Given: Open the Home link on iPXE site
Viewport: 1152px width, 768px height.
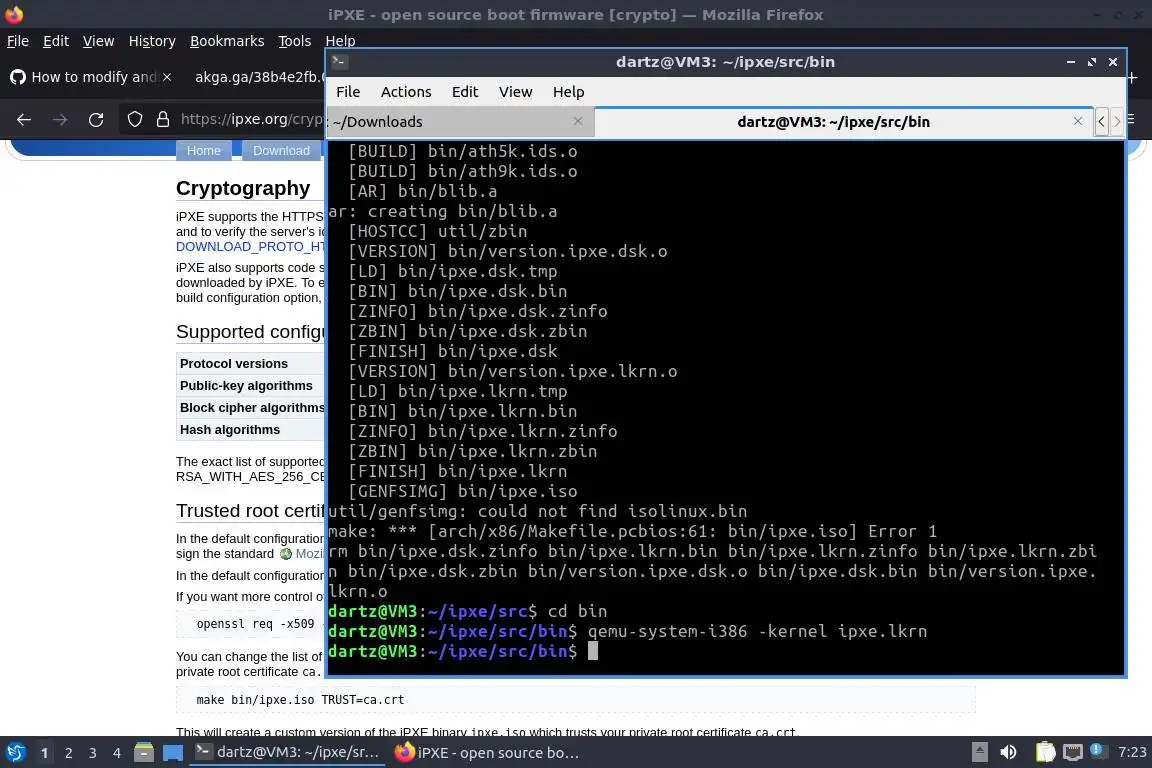Looking at the screenshot, I should click(204, 150).
